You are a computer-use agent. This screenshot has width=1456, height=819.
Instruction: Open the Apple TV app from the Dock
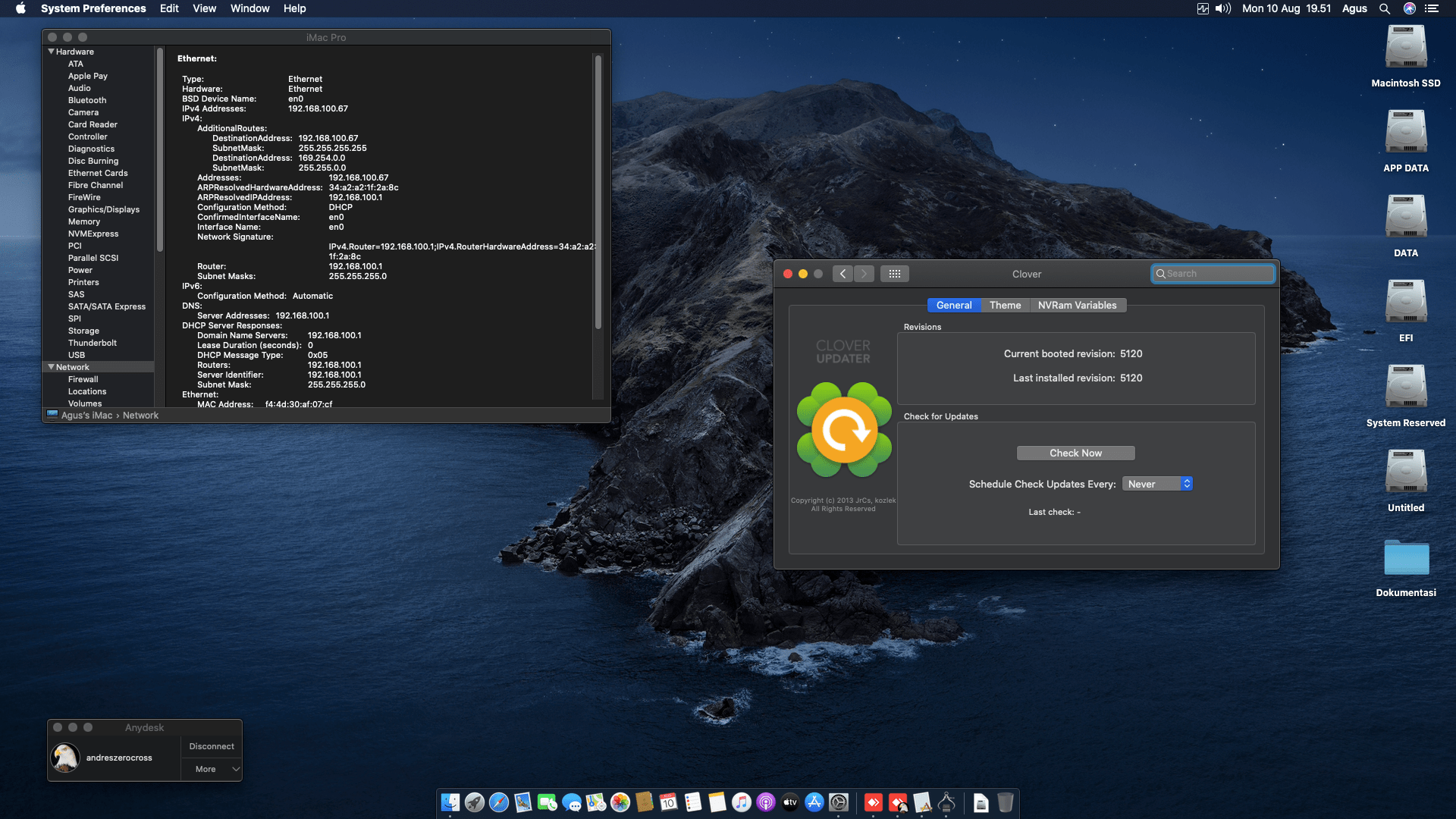[789, 802]
